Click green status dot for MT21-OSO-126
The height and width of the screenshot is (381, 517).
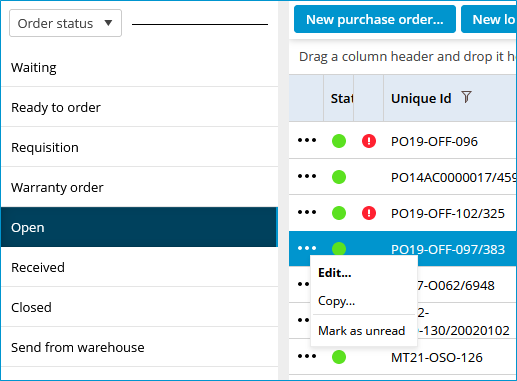pyautogui.click(x=339, y=357)
